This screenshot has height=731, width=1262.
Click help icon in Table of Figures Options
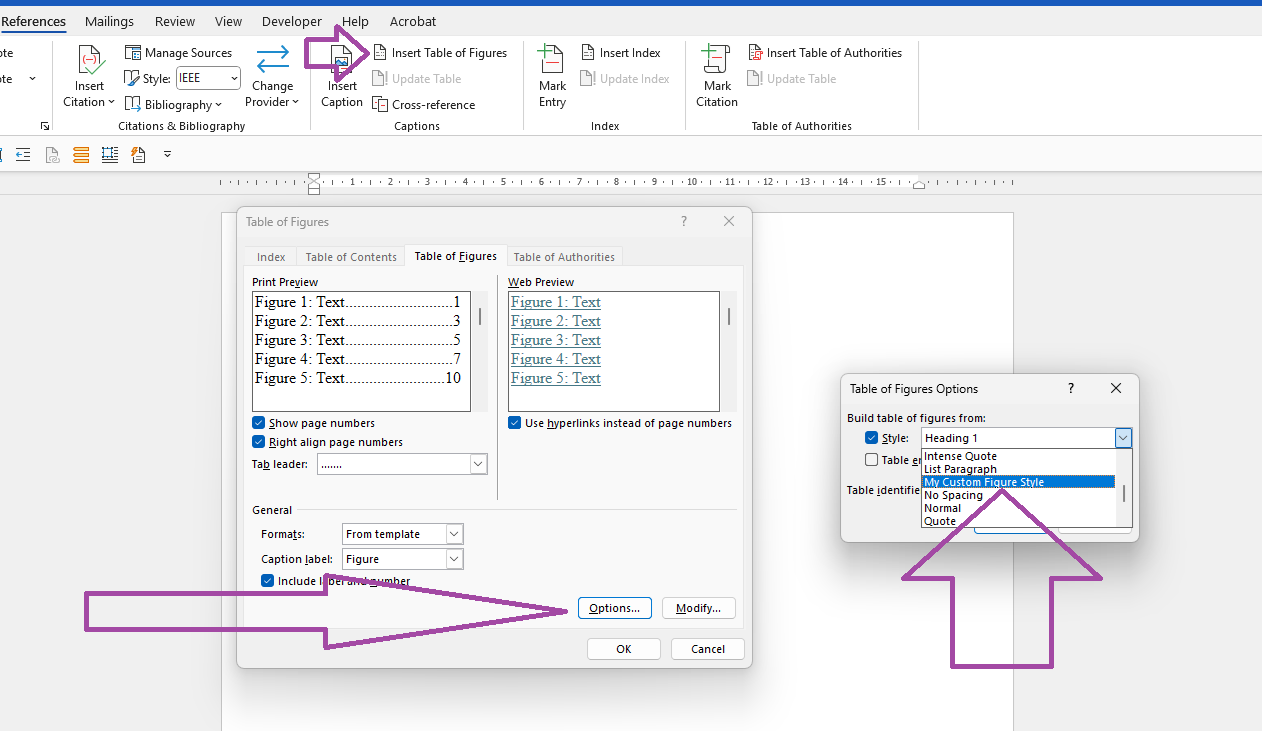pyautogui.click(x=1070, y=388)
